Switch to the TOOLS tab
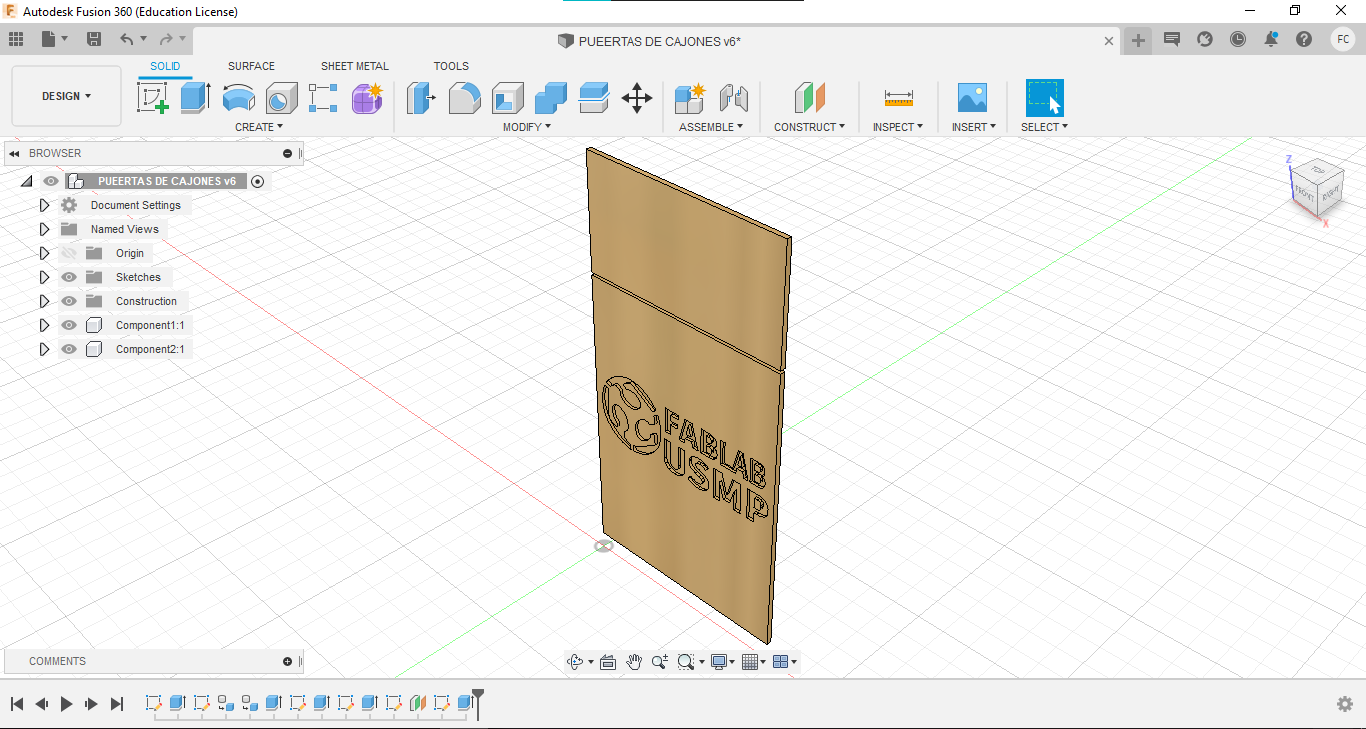Viewport: 1366px width, 729px height. coord(451,66)
